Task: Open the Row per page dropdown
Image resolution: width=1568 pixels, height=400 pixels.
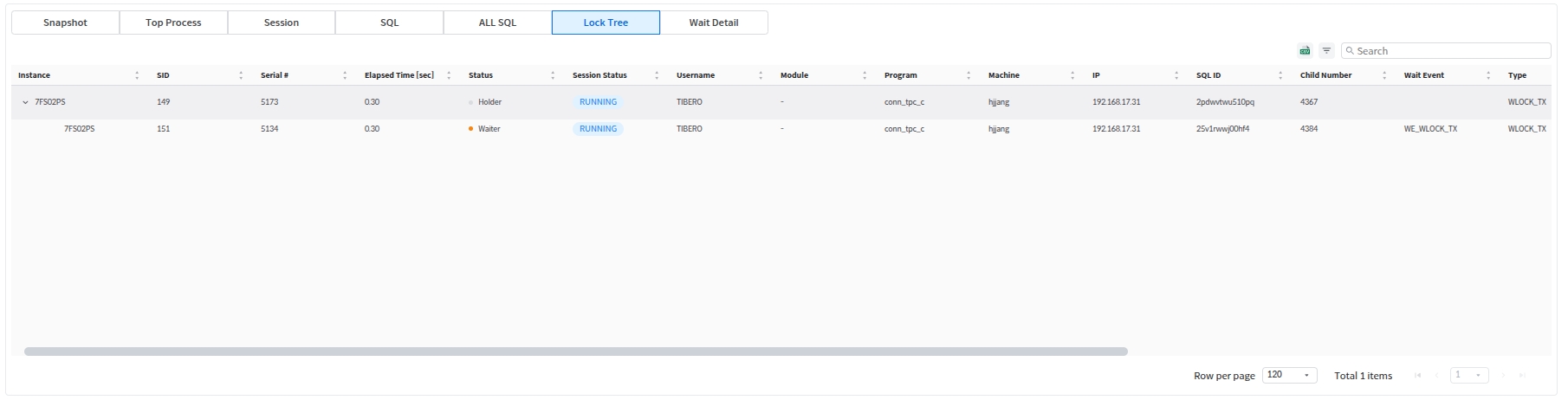Action: [x=1289, y=375]
